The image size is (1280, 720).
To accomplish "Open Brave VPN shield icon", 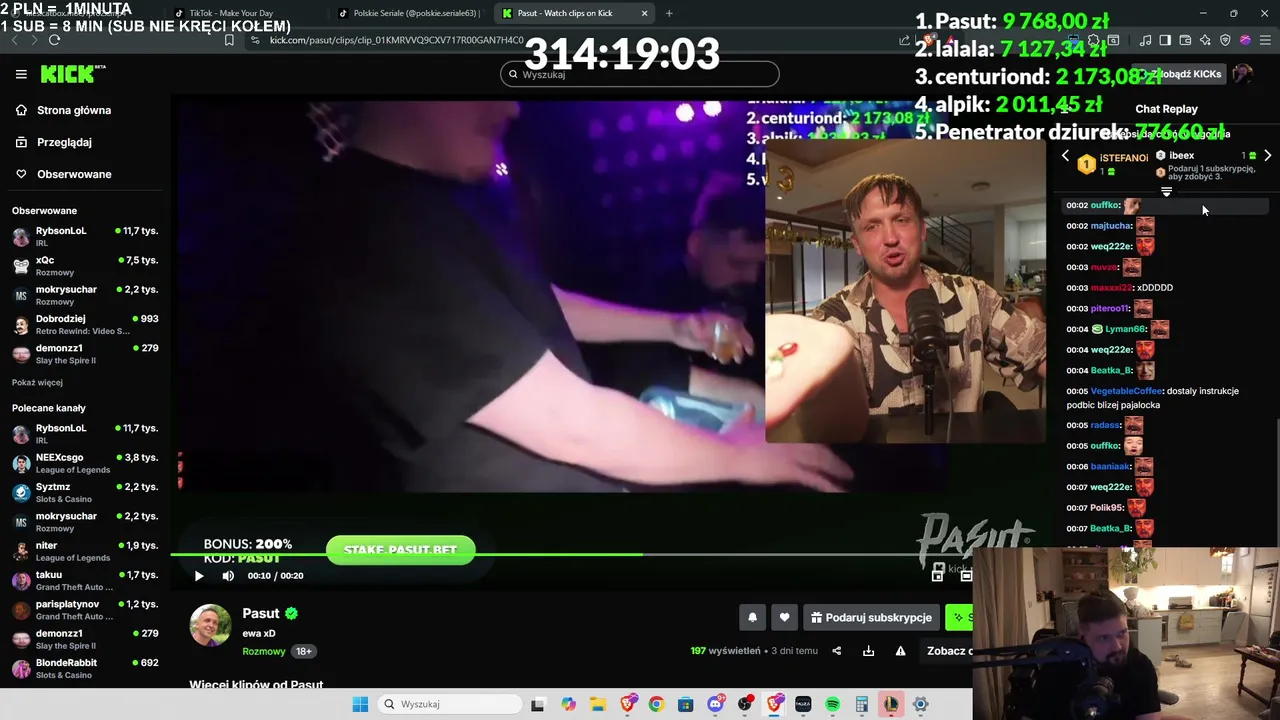I will pyautogui.click(x=1225, y=40).
